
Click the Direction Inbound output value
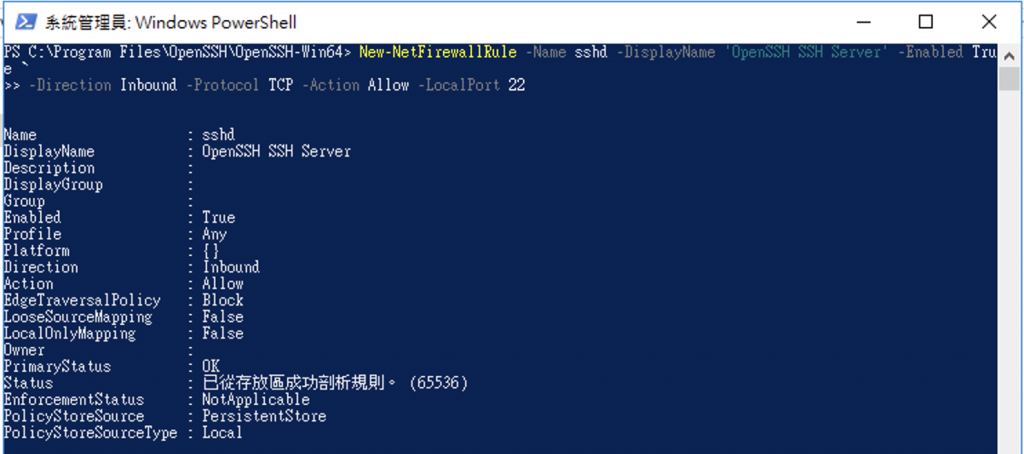pos(231,267)
